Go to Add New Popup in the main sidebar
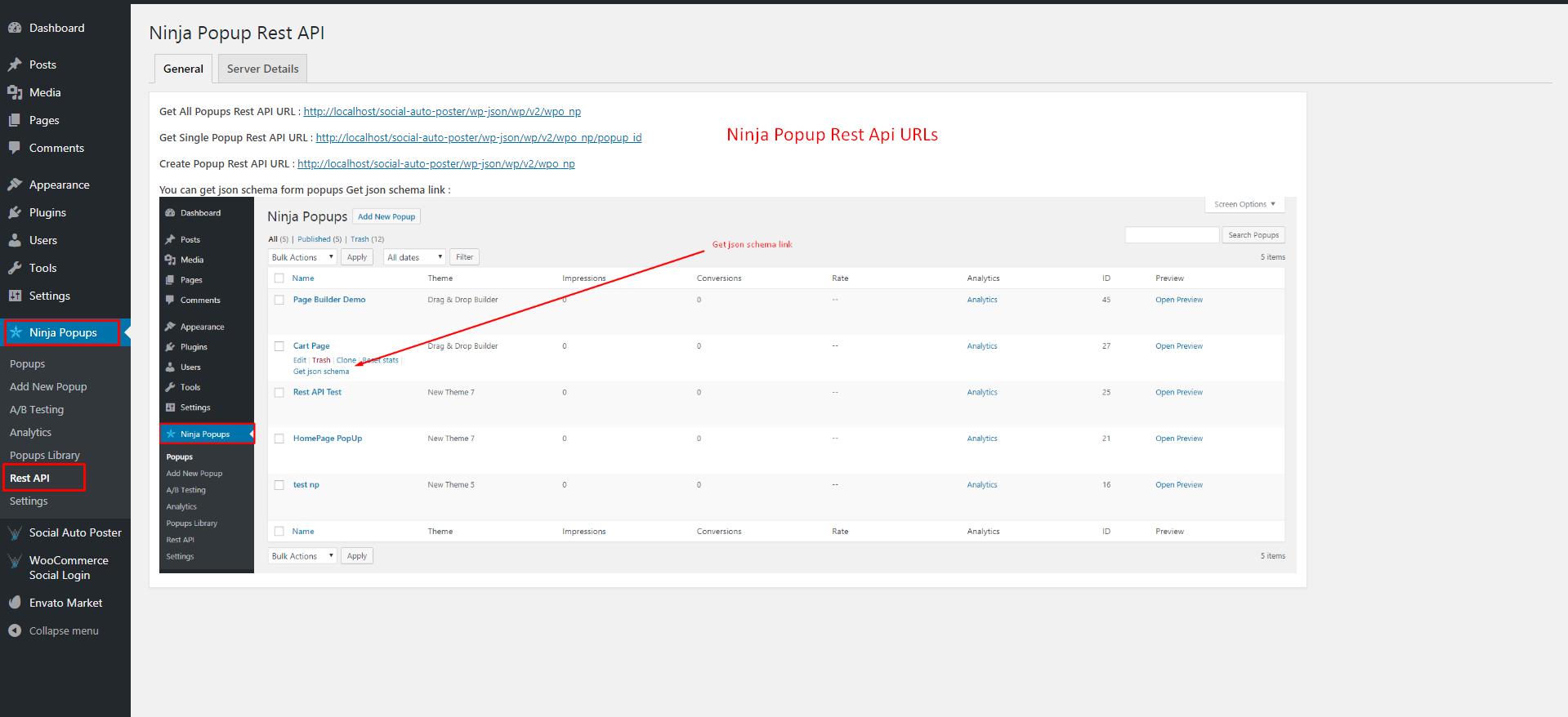1568x717 pixels. click(48, 387)
